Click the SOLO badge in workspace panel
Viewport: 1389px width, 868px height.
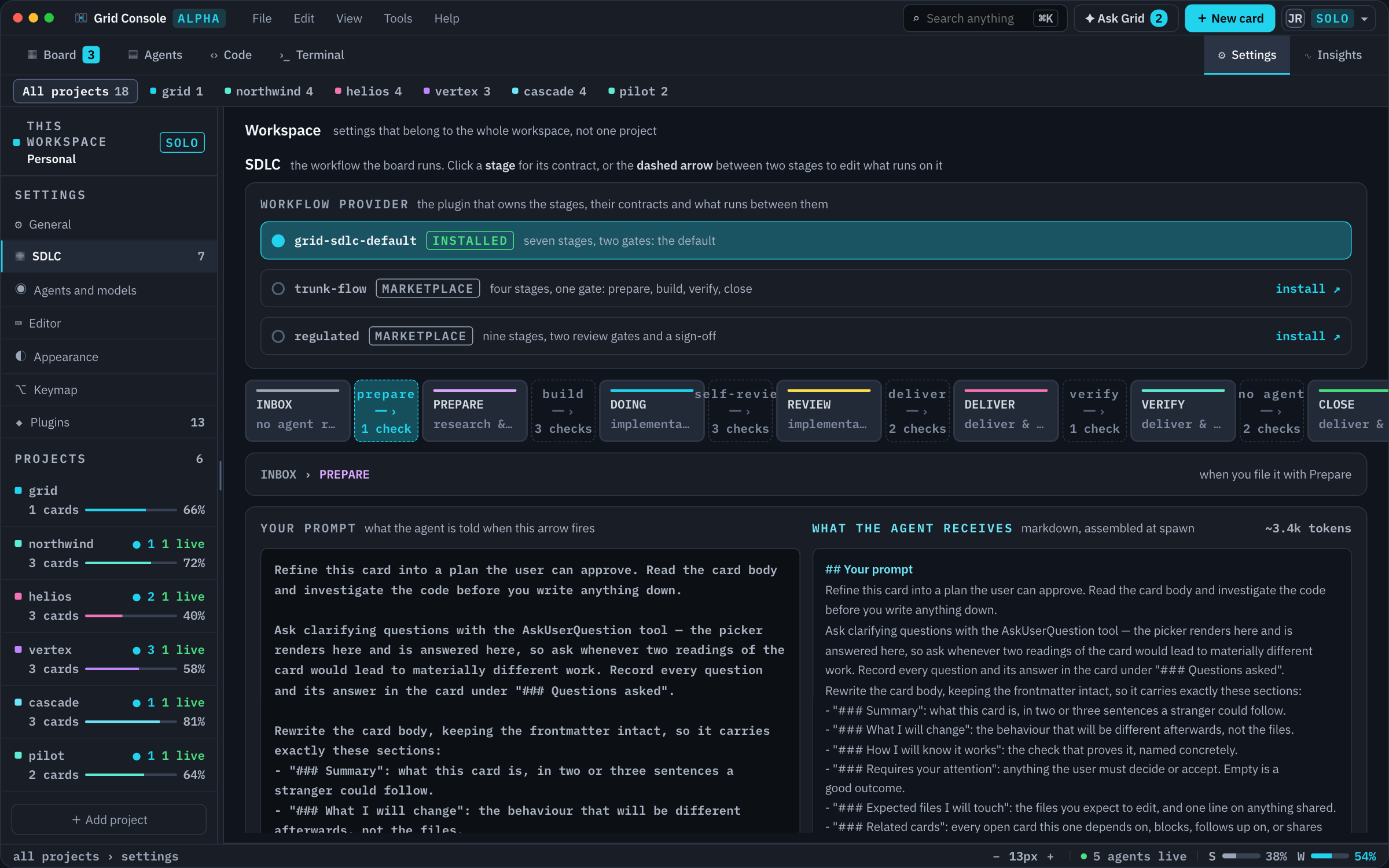click(182, 142)
